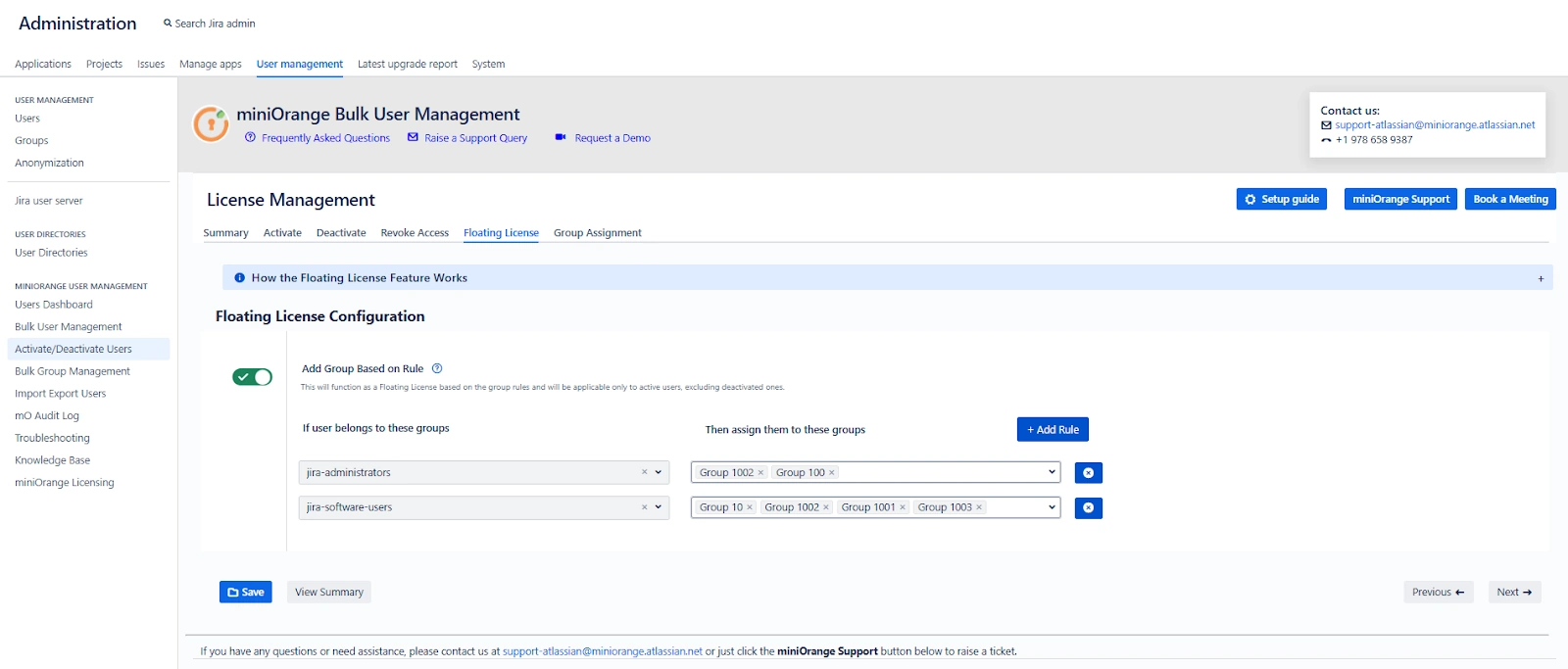The height and width of the screenshot is (669, 1568).
Task: Open the Setup guide
Action: point(1282,199)
